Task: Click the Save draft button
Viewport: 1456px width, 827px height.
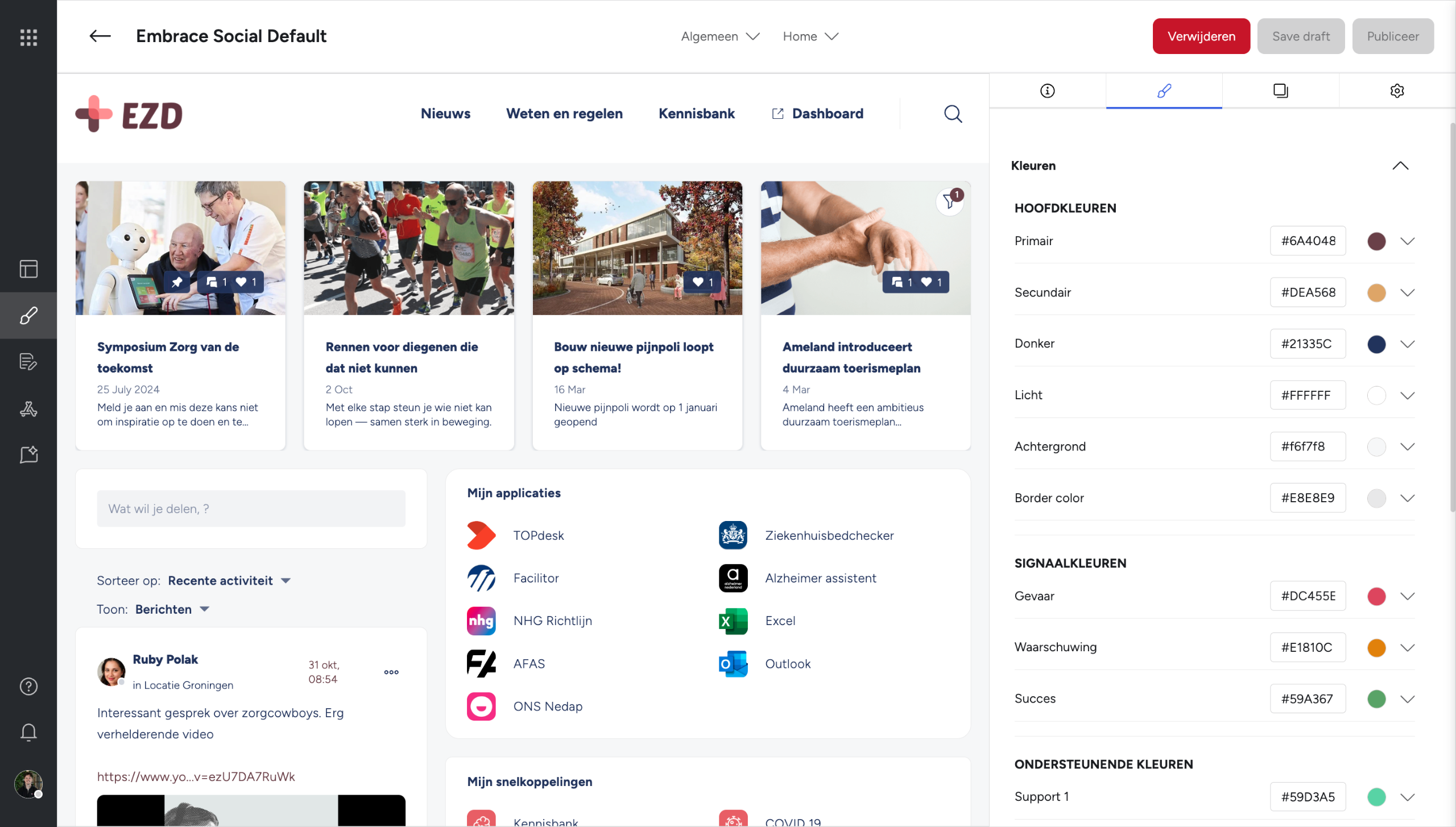Action: point(1301,36)
